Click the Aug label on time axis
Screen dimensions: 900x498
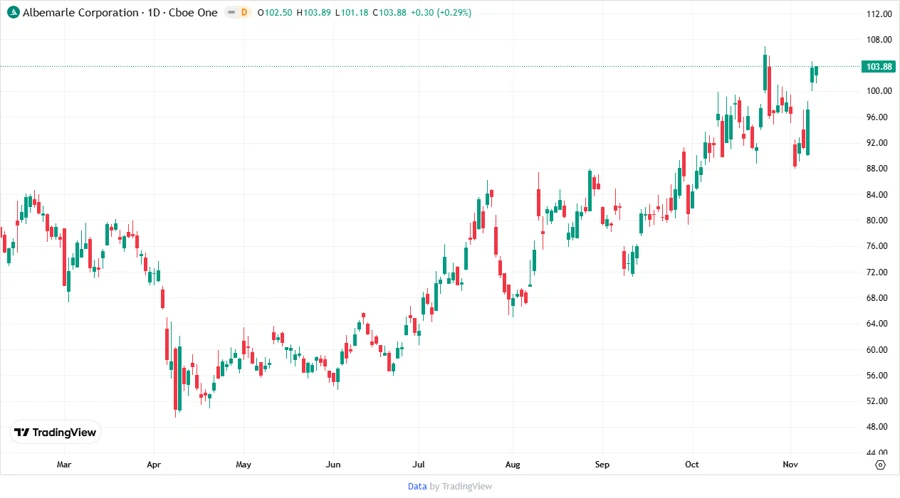point(513,464)
